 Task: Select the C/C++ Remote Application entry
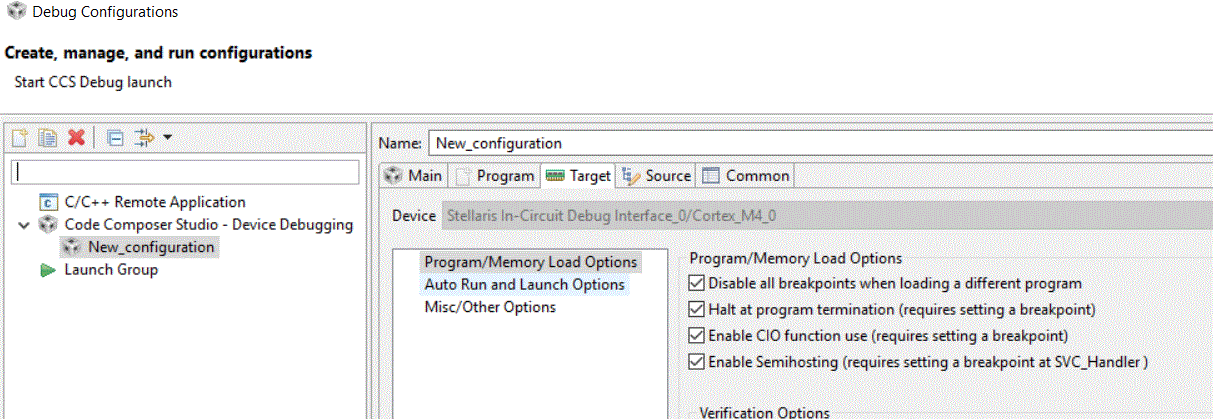click(154, 202)
